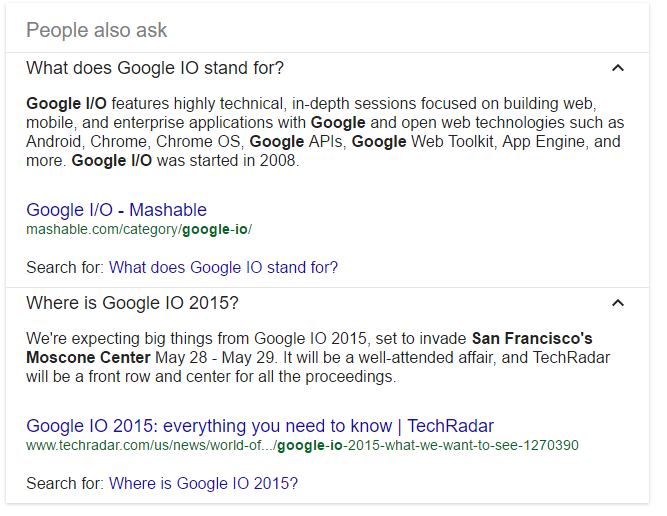Screen dimensions: 667x516
Task: Open the "Google I/O - Mashable" result link
Action: click(x=117, y=210)
